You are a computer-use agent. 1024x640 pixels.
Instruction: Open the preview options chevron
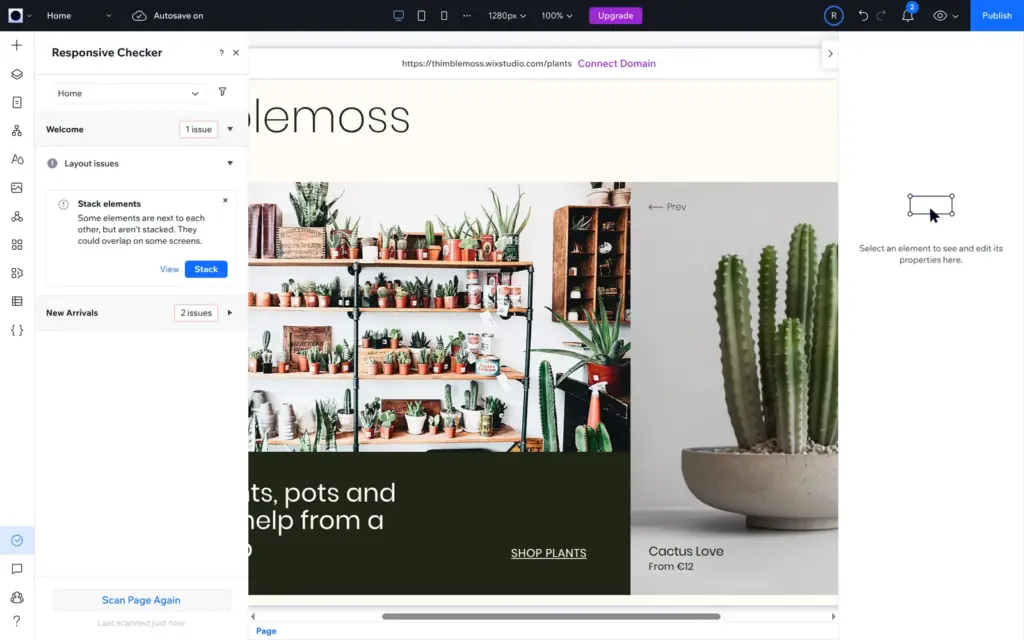pyautogui.click(x=955, y=16)
